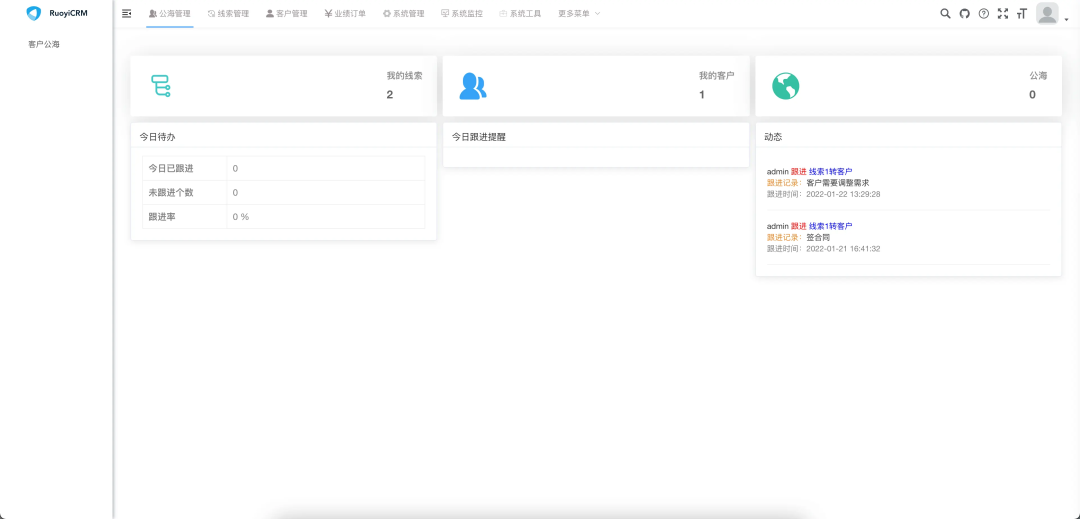
Task: Switch to the 线索管理 tab
Action: pyautogui.click(x=228, y=14)
